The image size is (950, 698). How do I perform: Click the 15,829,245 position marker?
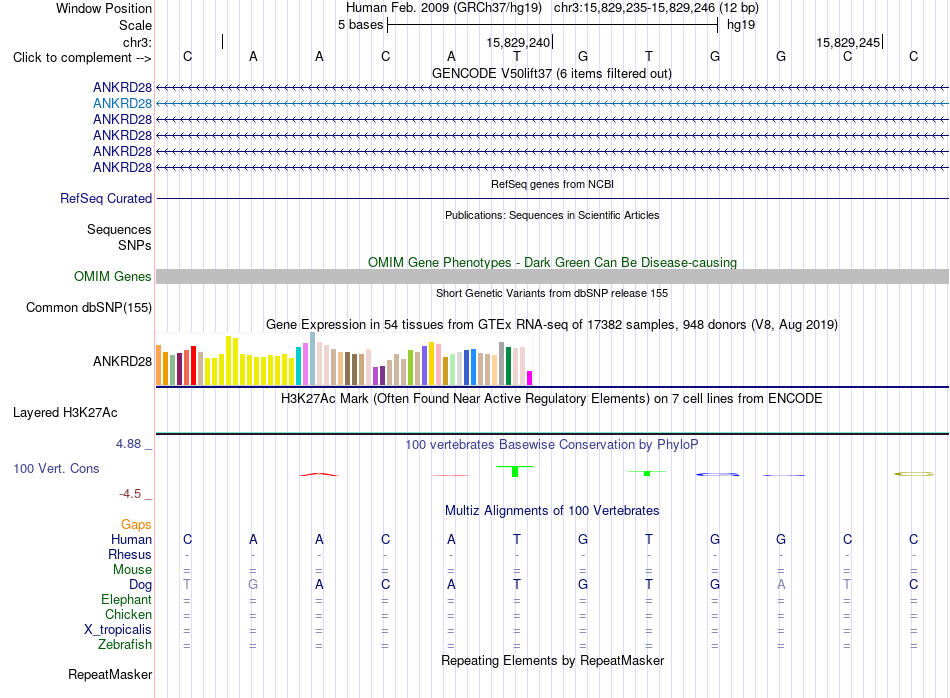(x=849, y=42)
